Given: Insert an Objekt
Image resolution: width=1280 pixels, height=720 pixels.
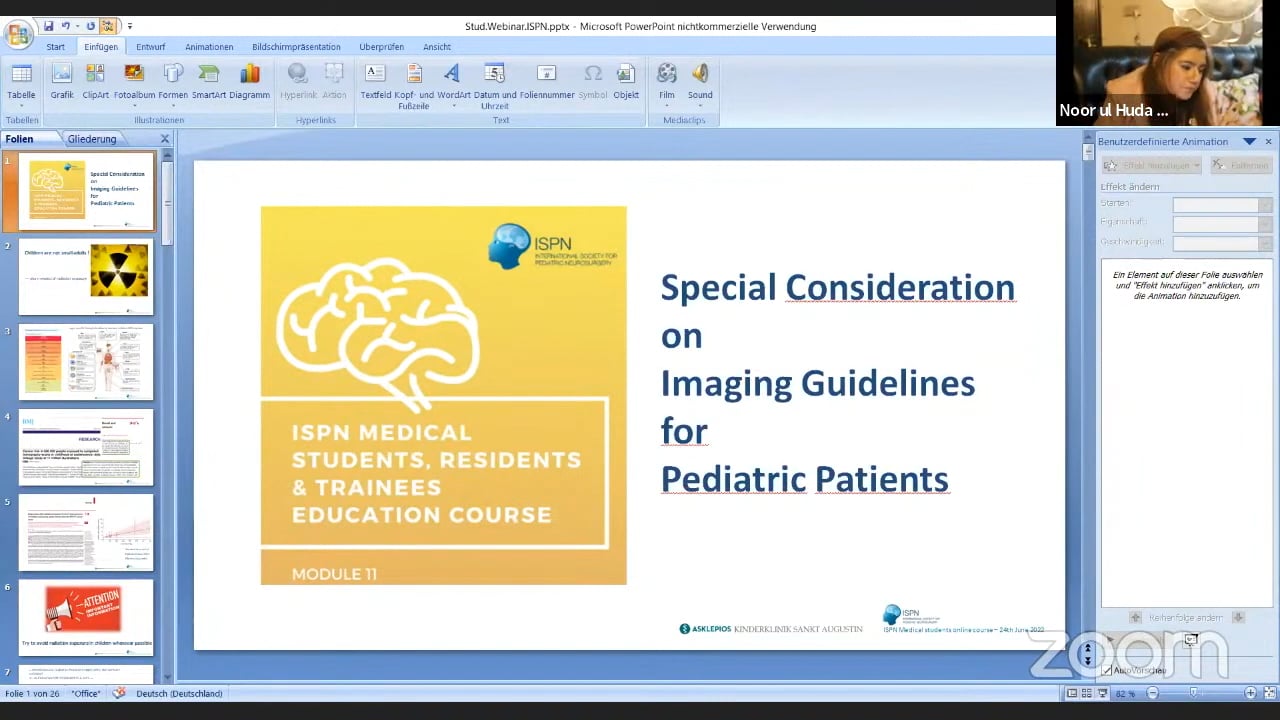Looking at the screenshot, I should (x=626, y=82).
